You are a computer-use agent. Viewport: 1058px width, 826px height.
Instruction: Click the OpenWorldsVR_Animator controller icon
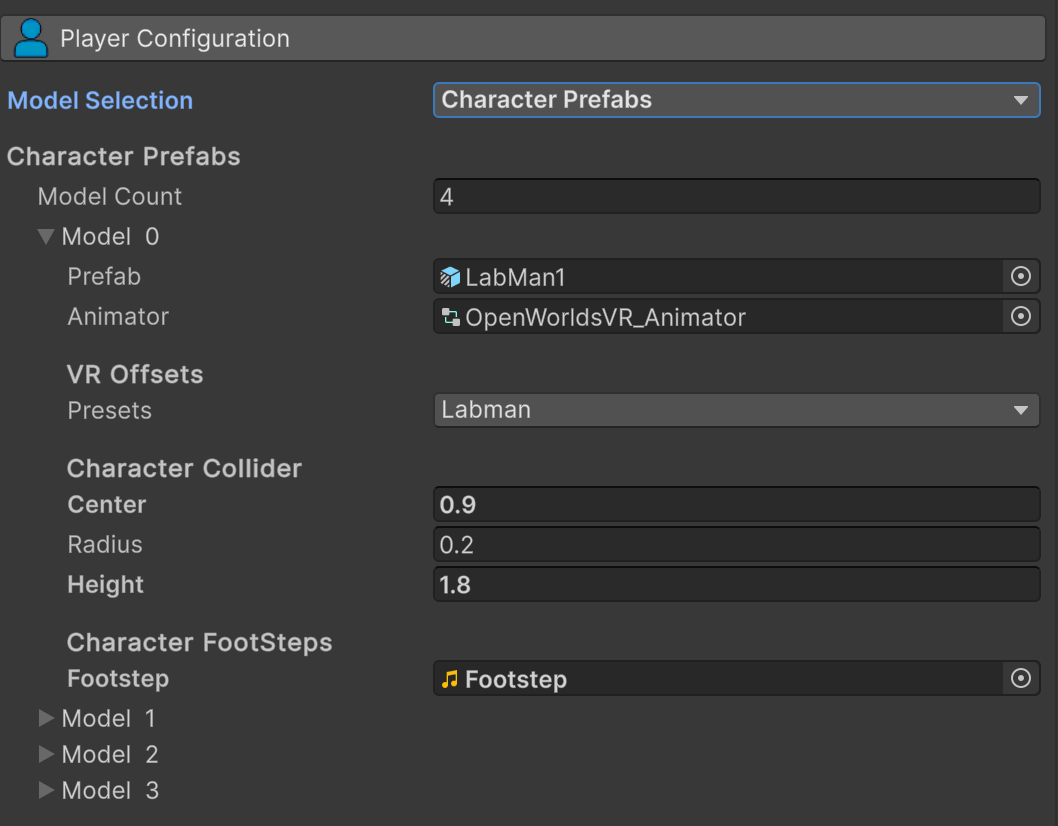450,318
